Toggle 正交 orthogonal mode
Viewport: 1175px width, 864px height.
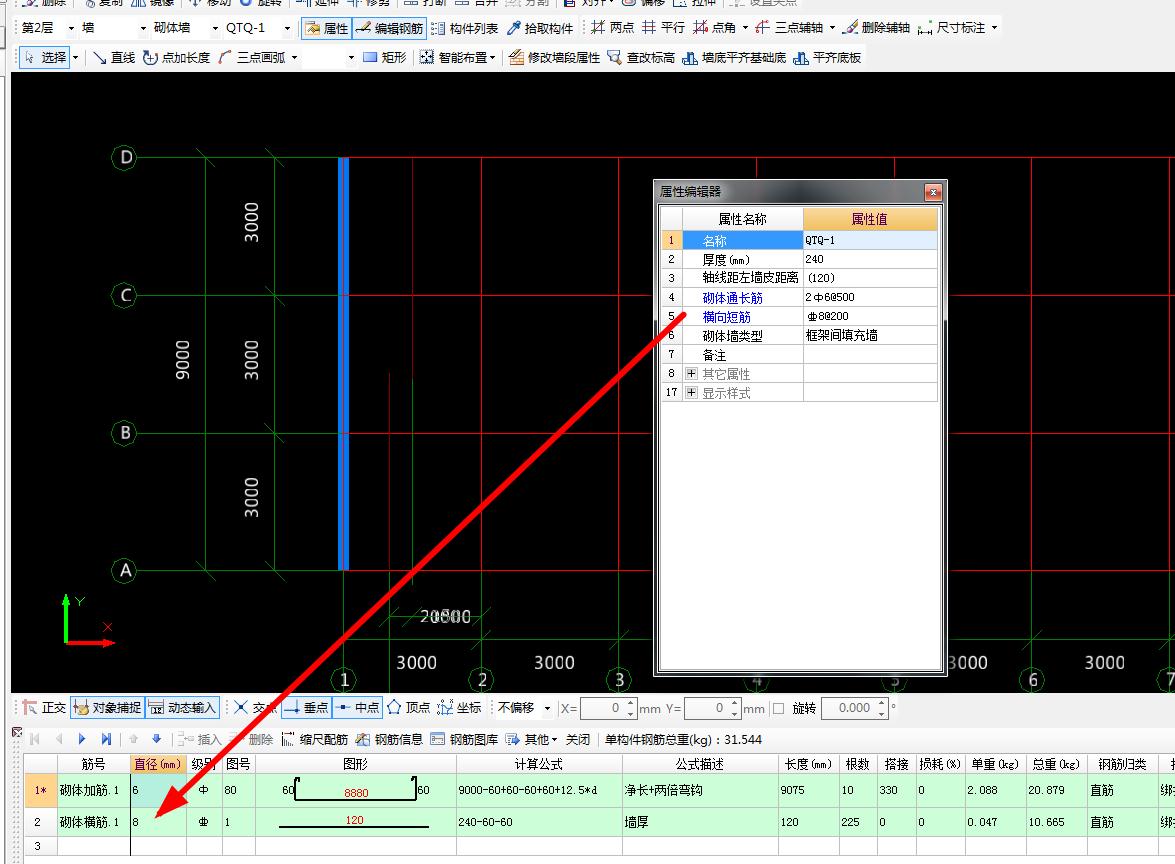pos(44,707)
